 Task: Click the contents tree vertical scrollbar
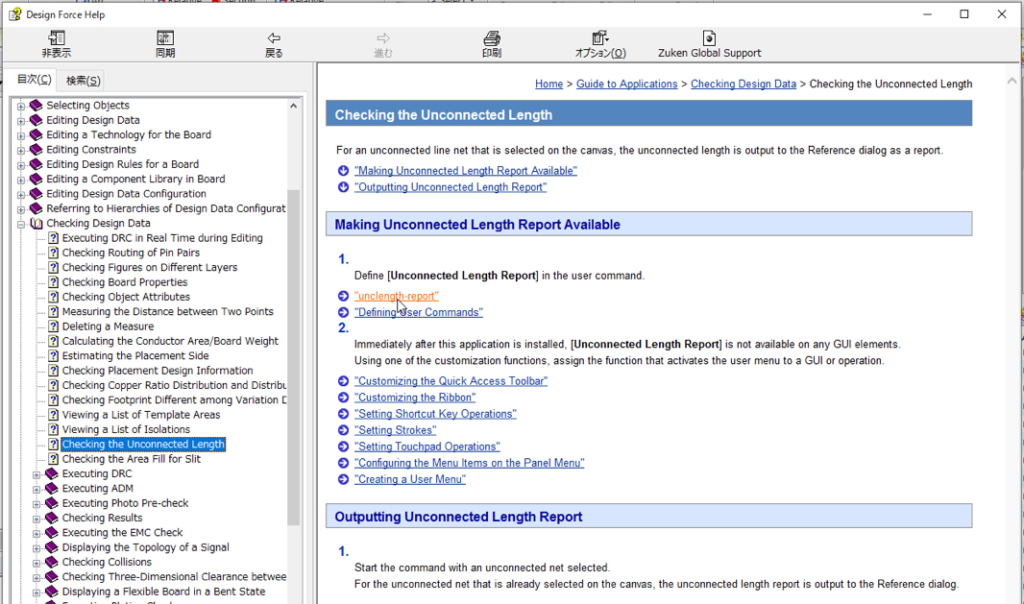coord(293,350)
